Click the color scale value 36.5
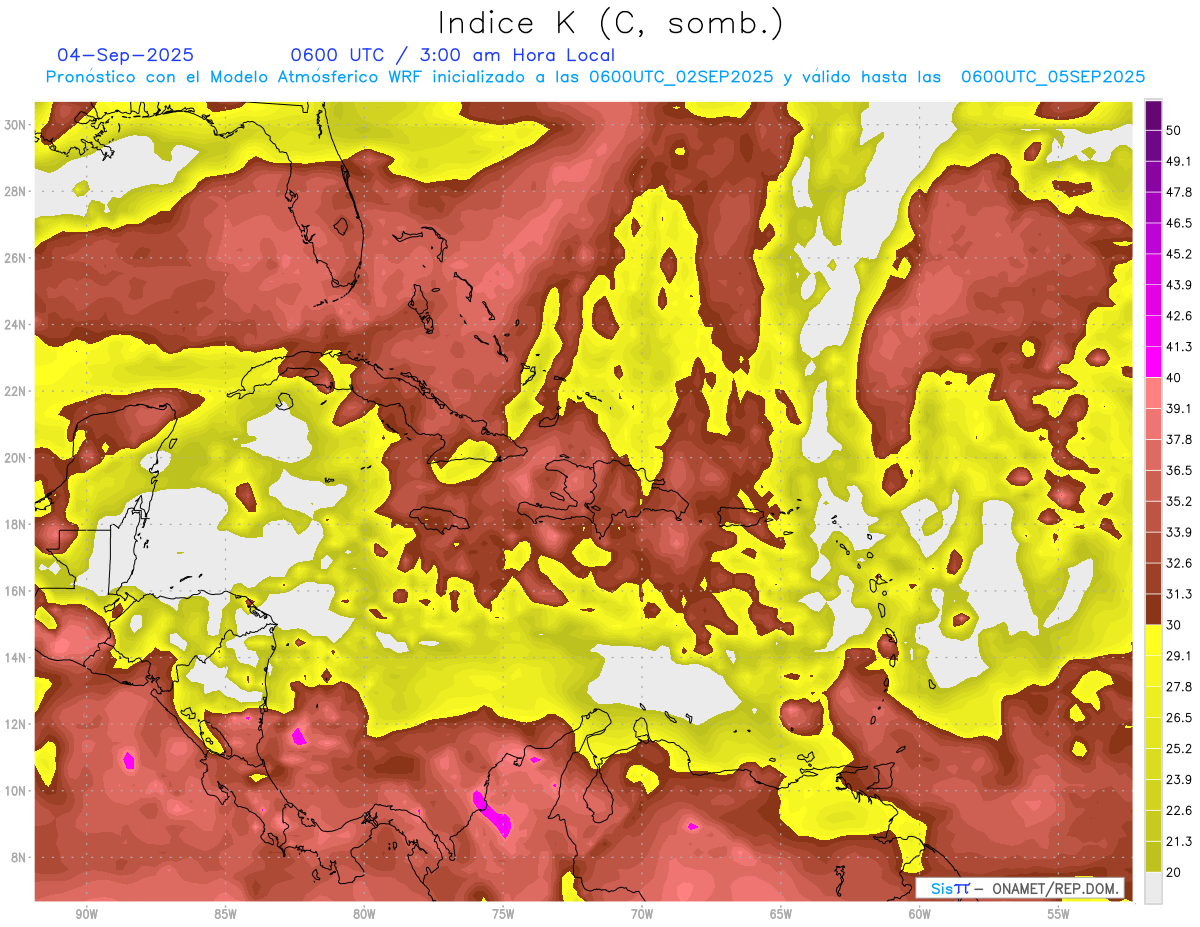 (1179, 471)
